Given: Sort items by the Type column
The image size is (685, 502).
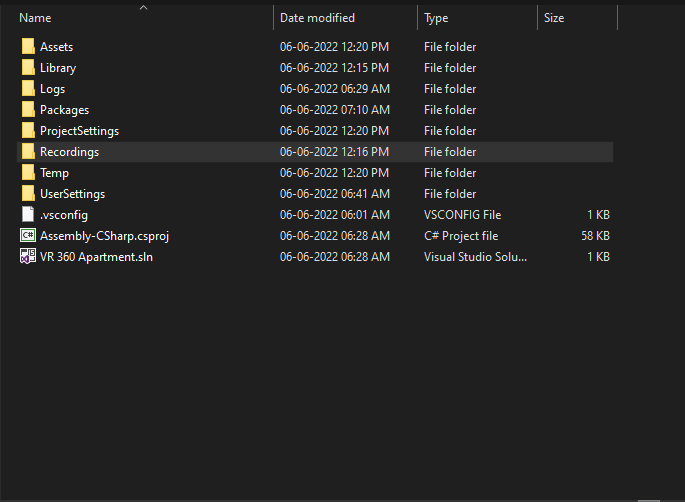Looking at the screenshot, I should click(436, 18).
